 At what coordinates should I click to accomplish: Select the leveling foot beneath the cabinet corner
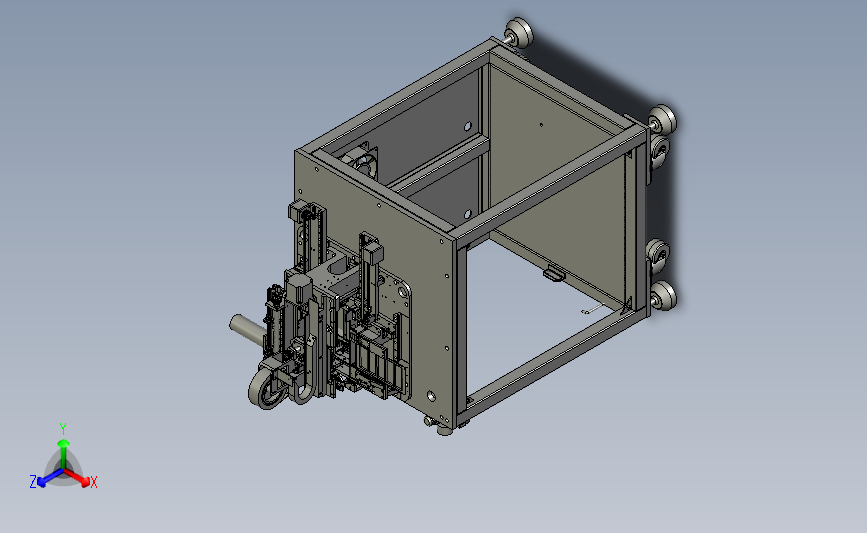pos(445,429)
